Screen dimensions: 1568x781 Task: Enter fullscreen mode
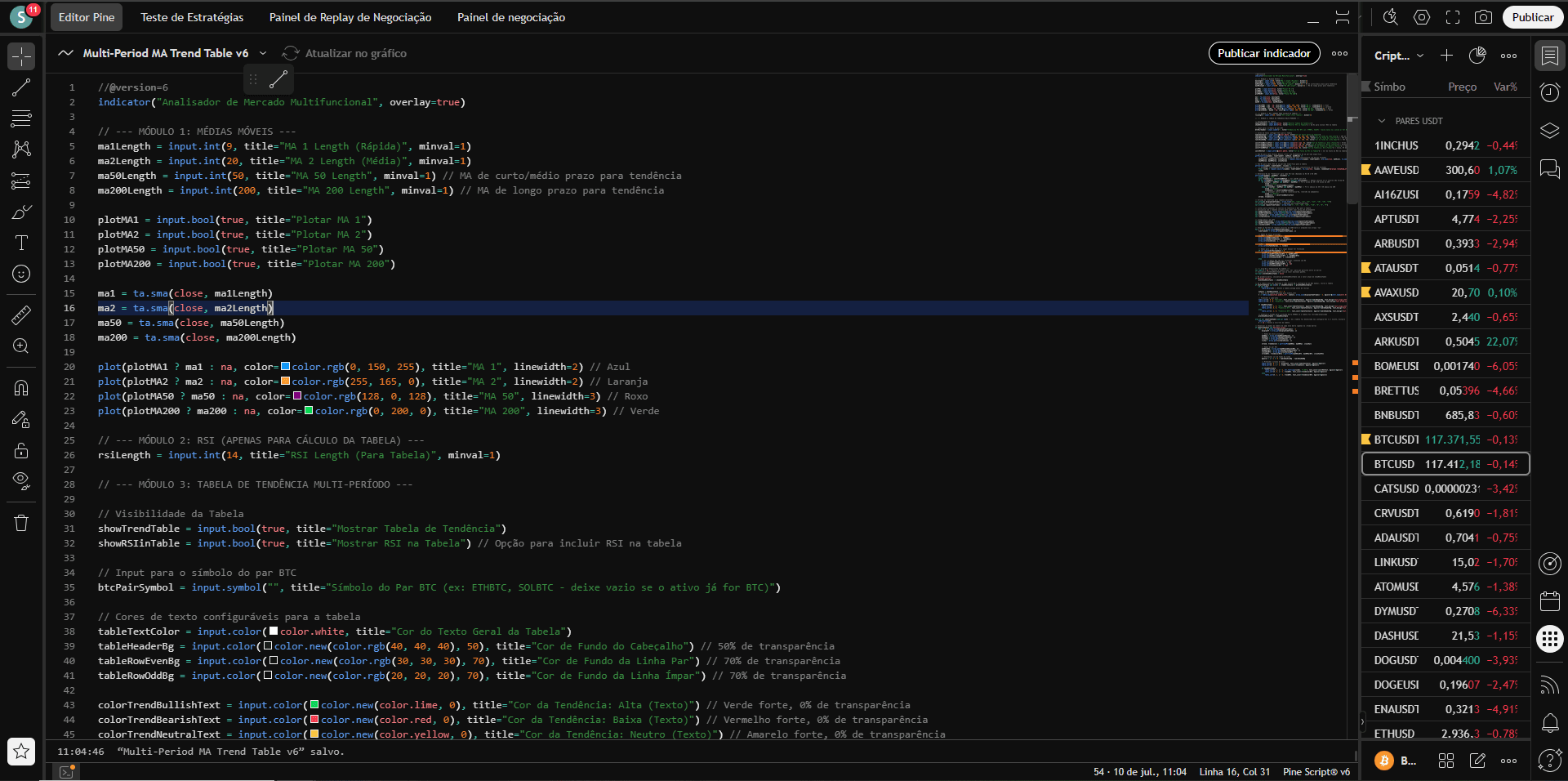click(x=1453, y=17)
